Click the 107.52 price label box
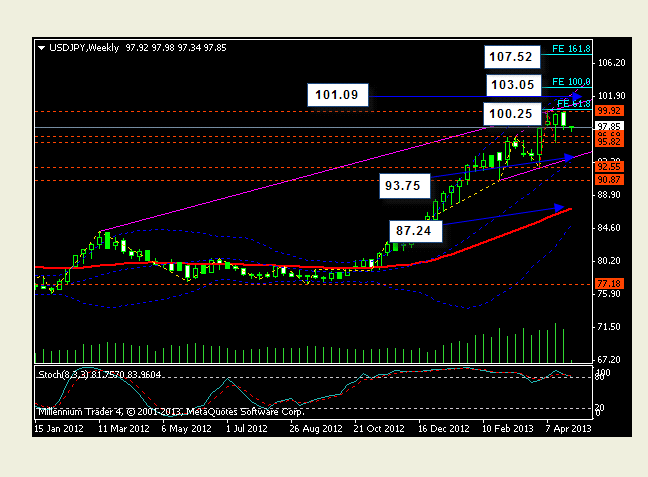Image resolution: width=648 pixels, height=477 pixels. pyautogui.click(x=513, y=56)
